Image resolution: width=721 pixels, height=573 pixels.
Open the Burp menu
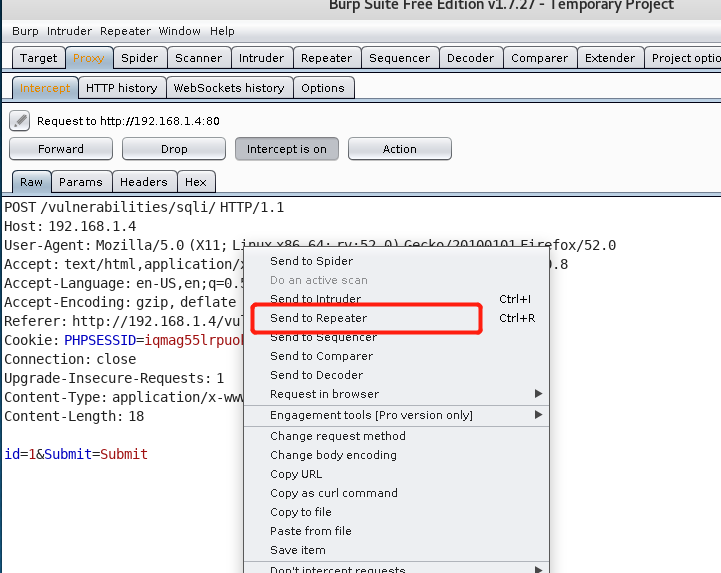click(25, 31)
